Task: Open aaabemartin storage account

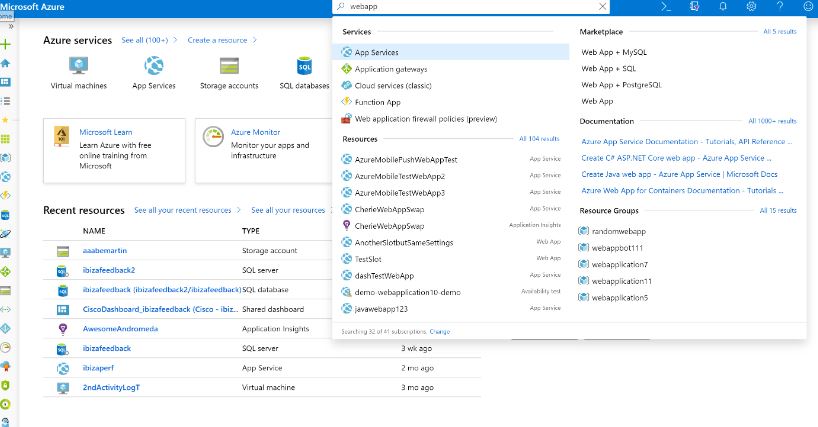Action: 104,251
